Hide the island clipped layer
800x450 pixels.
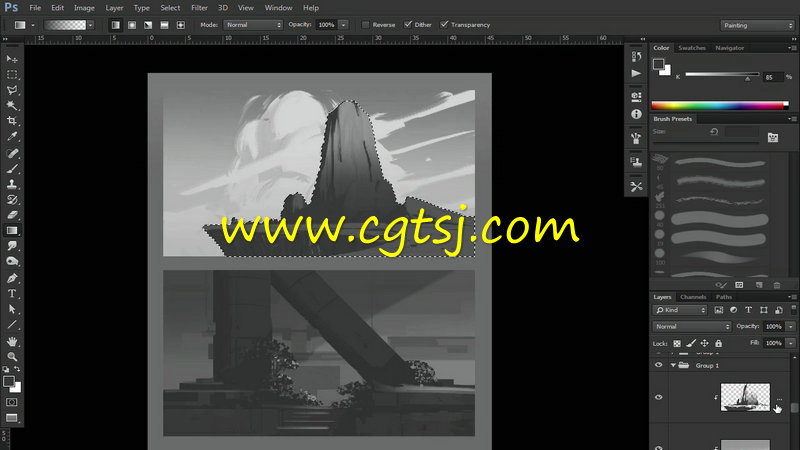pos(659,397)
